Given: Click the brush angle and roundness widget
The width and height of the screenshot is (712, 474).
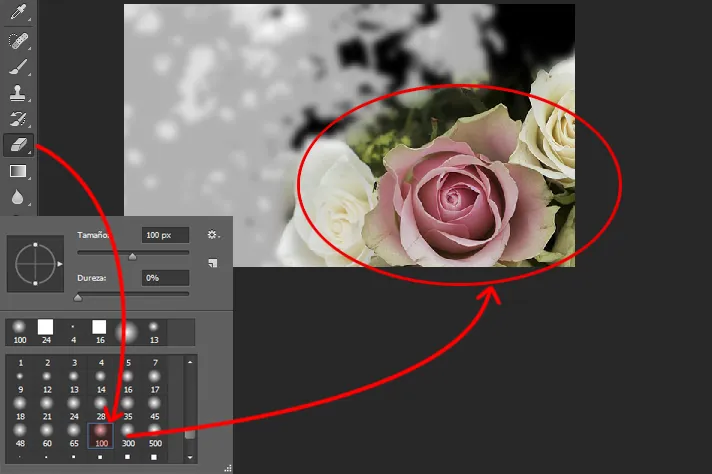Looking at the screenshot, I should (x=35, y=264).
